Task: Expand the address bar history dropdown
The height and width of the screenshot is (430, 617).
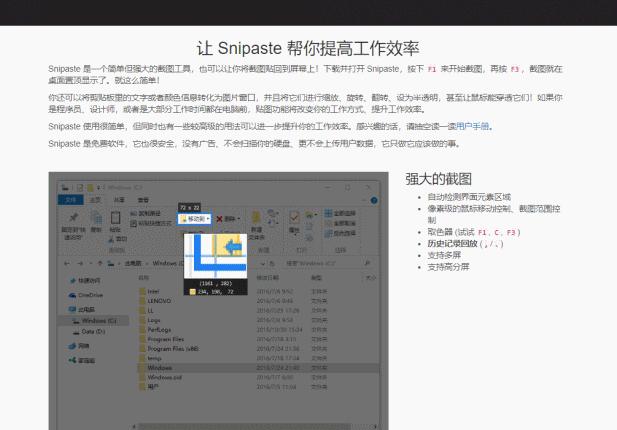Action: (262, 263)
